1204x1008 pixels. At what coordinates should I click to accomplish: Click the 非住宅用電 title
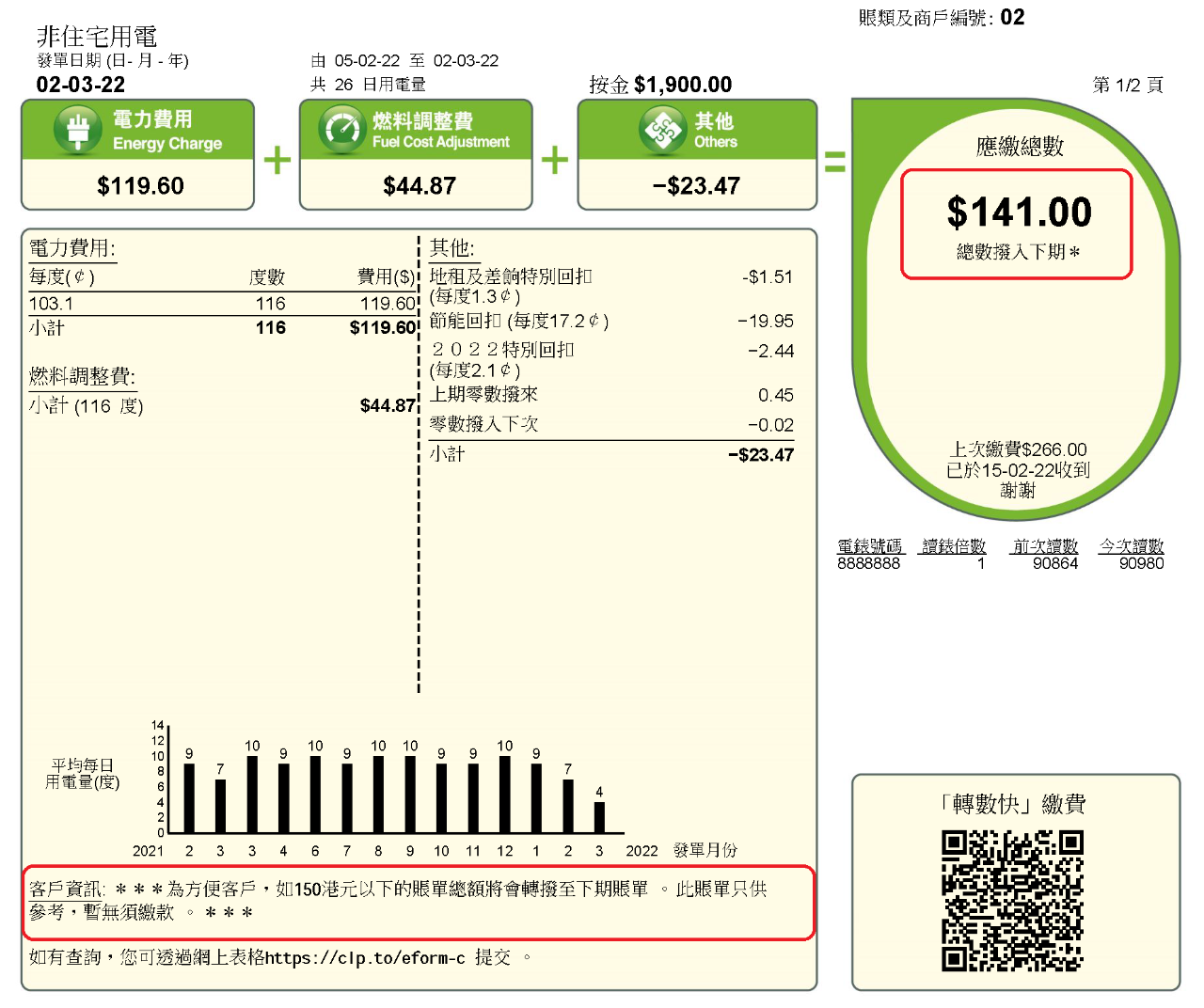[x=97, y=37]
